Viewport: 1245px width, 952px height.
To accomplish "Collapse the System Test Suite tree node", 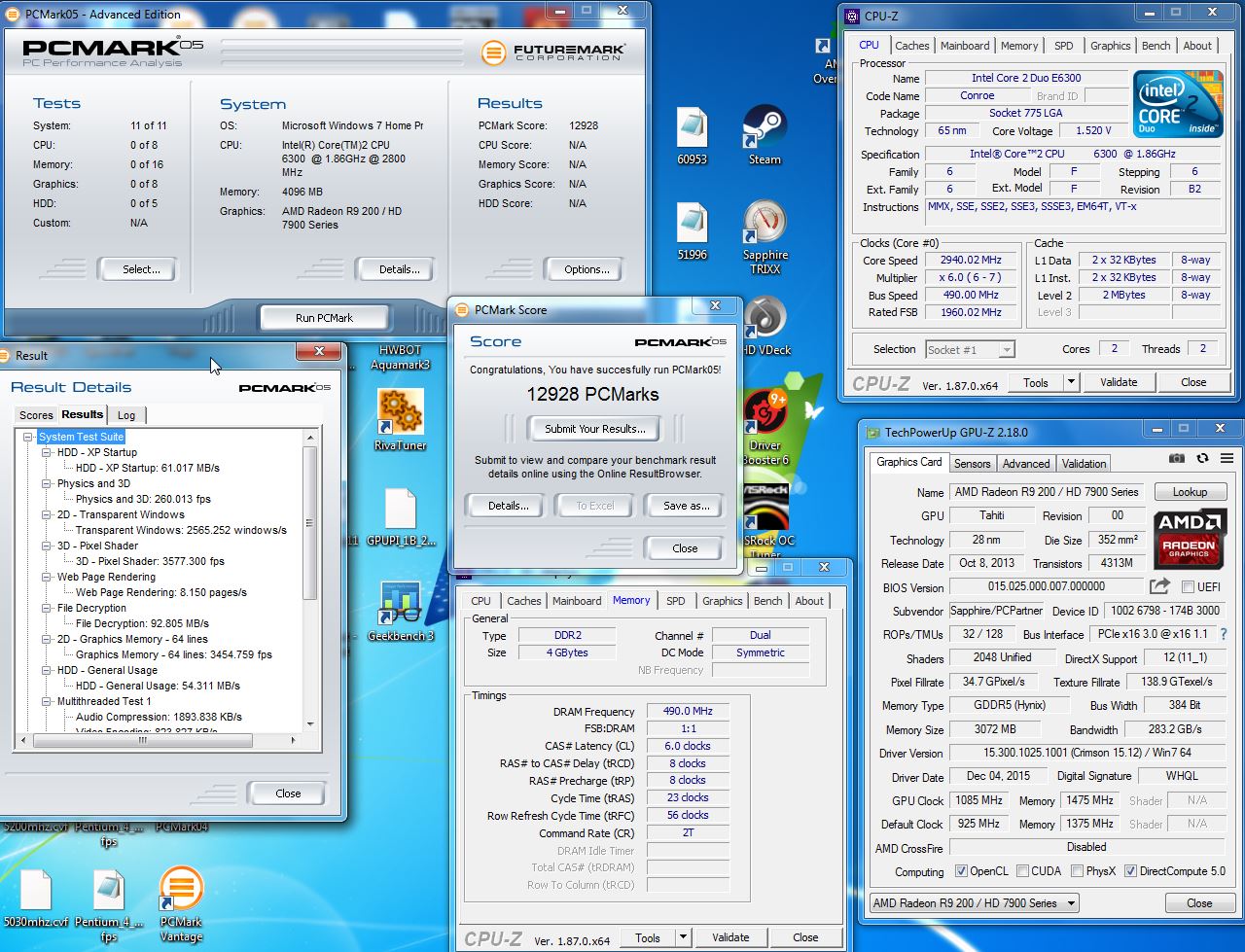I will pos(30,438).
